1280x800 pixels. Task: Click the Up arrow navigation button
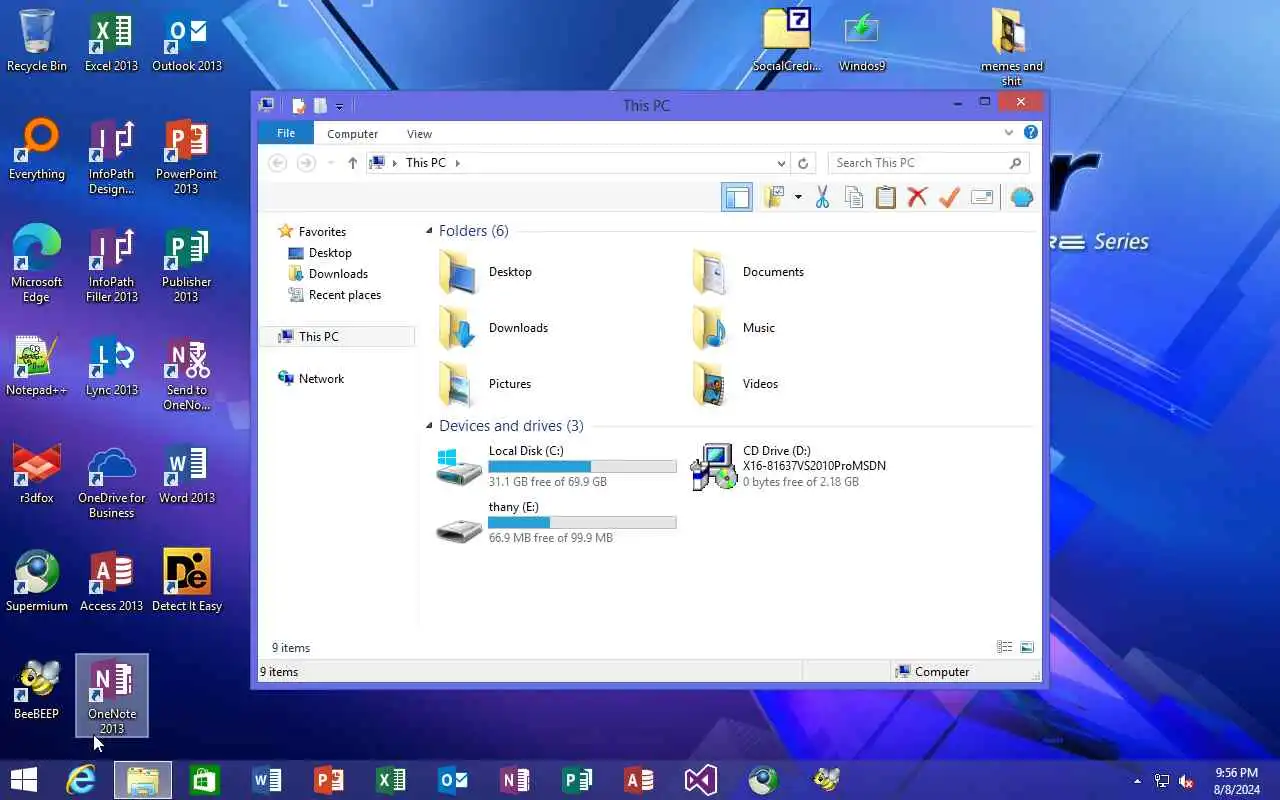[352, 163]
